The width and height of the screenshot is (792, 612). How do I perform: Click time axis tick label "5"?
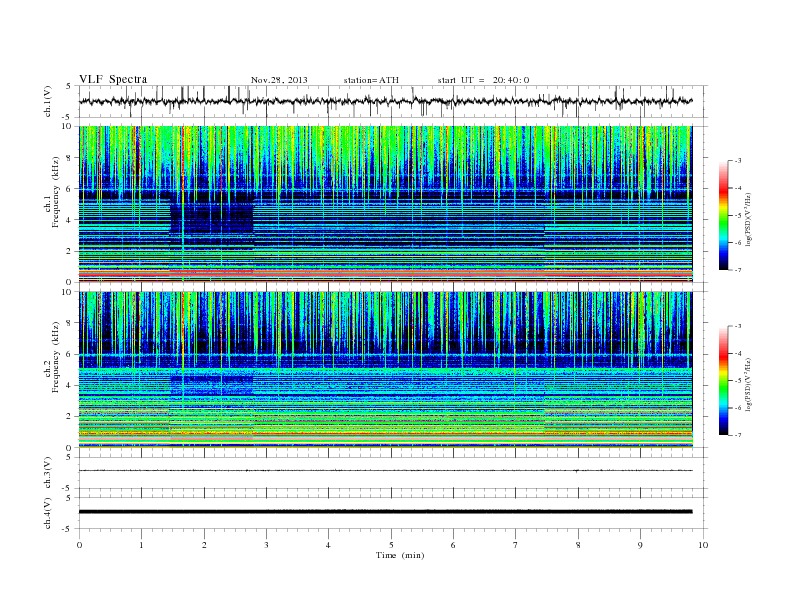point(391,545)
